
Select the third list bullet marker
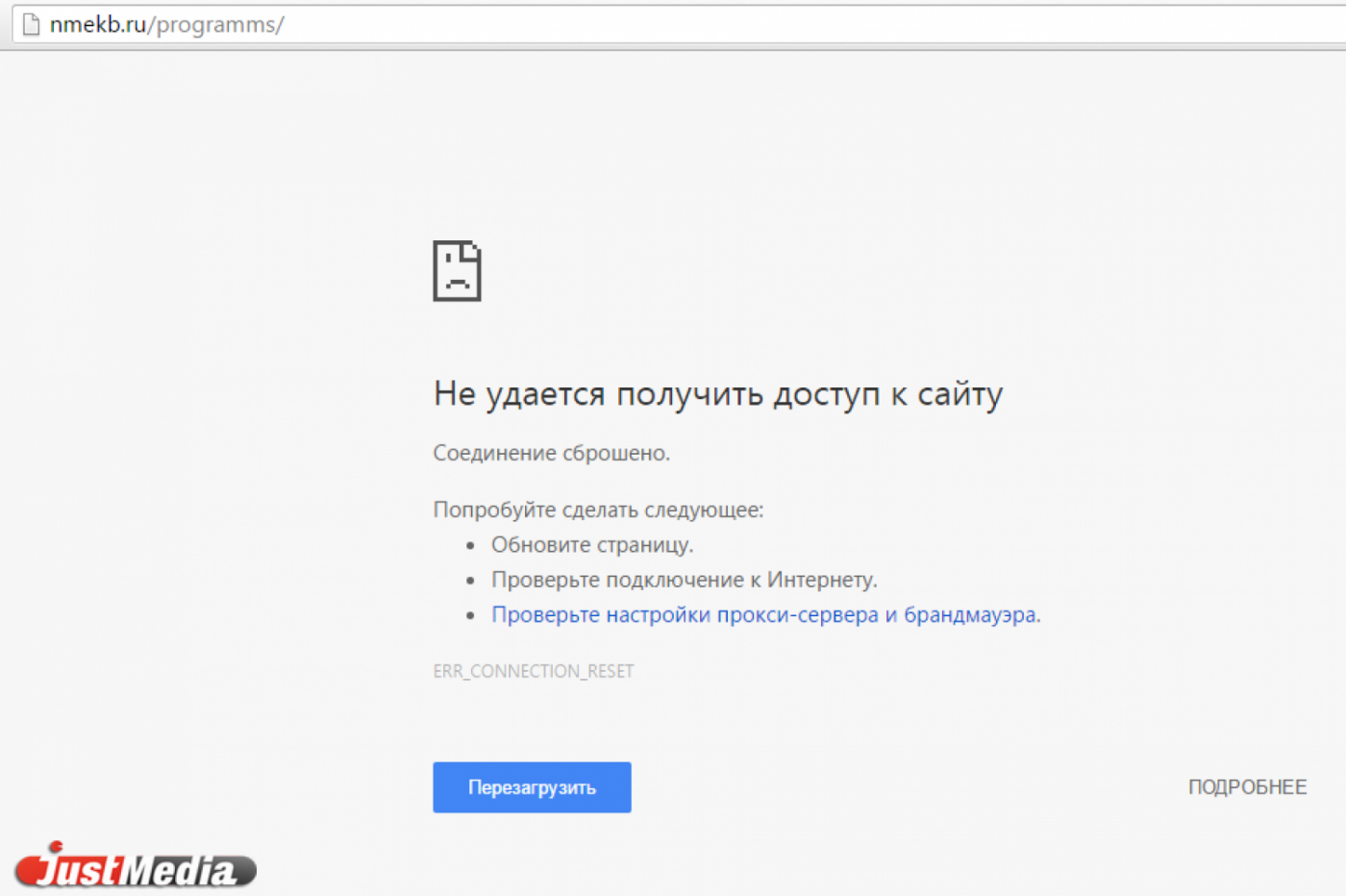pyautogui.click(x=468, y=614)
